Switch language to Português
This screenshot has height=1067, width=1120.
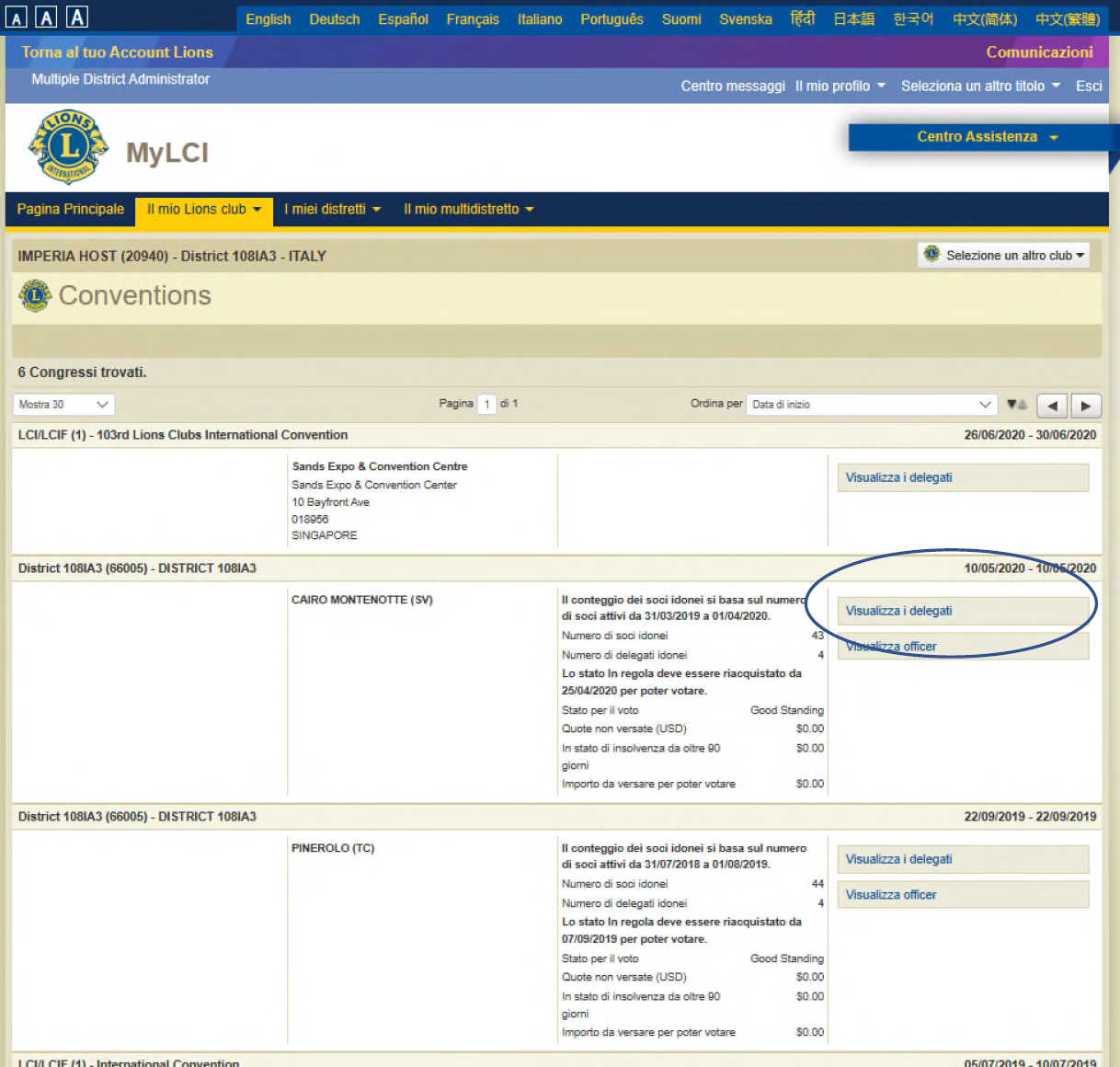(611, 19)
